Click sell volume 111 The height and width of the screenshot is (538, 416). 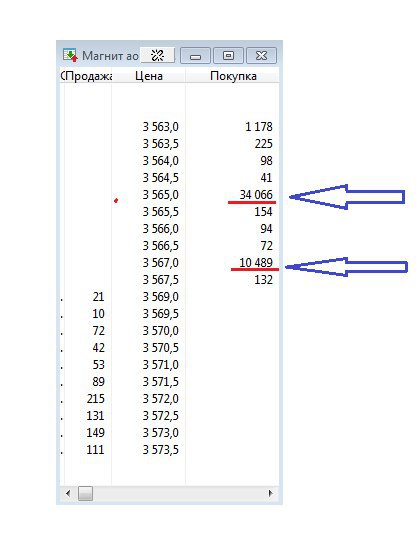pyautogui.click(x=95, y=449)
